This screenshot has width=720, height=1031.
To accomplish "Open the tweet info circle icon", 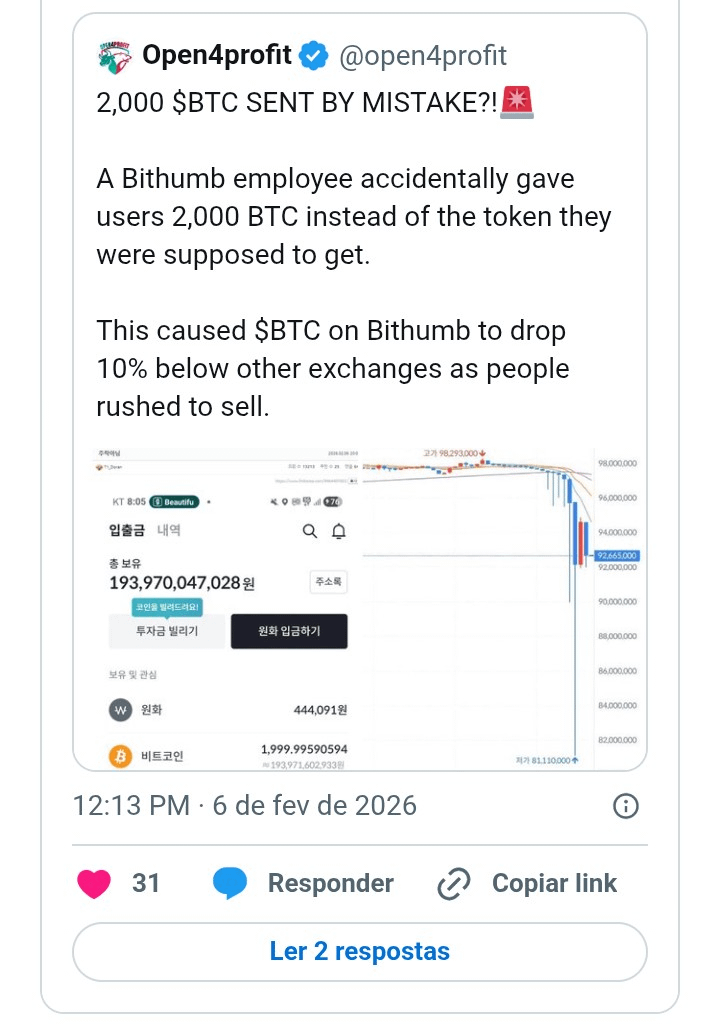I will click(x=625, y=806).
